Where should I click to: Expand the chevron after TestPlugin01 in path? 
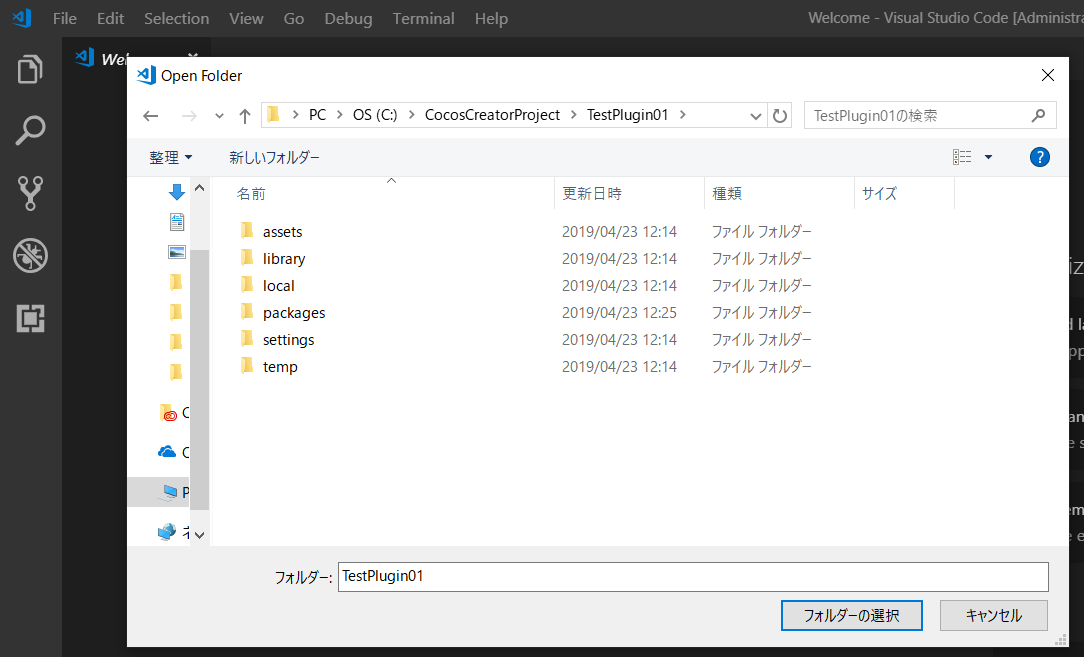[682, 115]
